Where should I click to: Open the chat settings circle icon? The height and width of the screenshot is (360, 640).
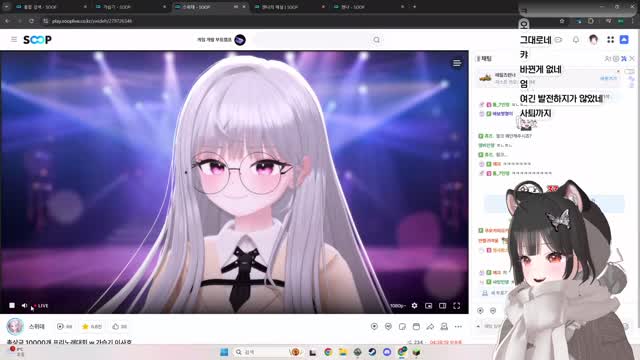click(616, 59)
